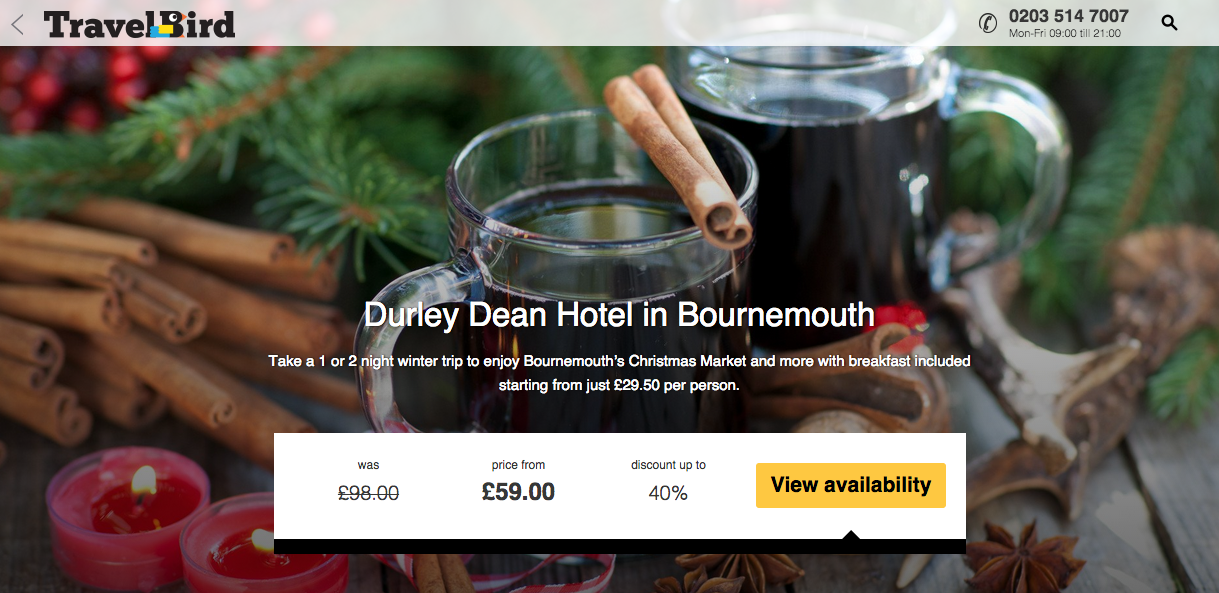The width and height of the screenshot is (1219, 593).
Task: Open the TravelBird logo homepage link
Action: (140, 24)
